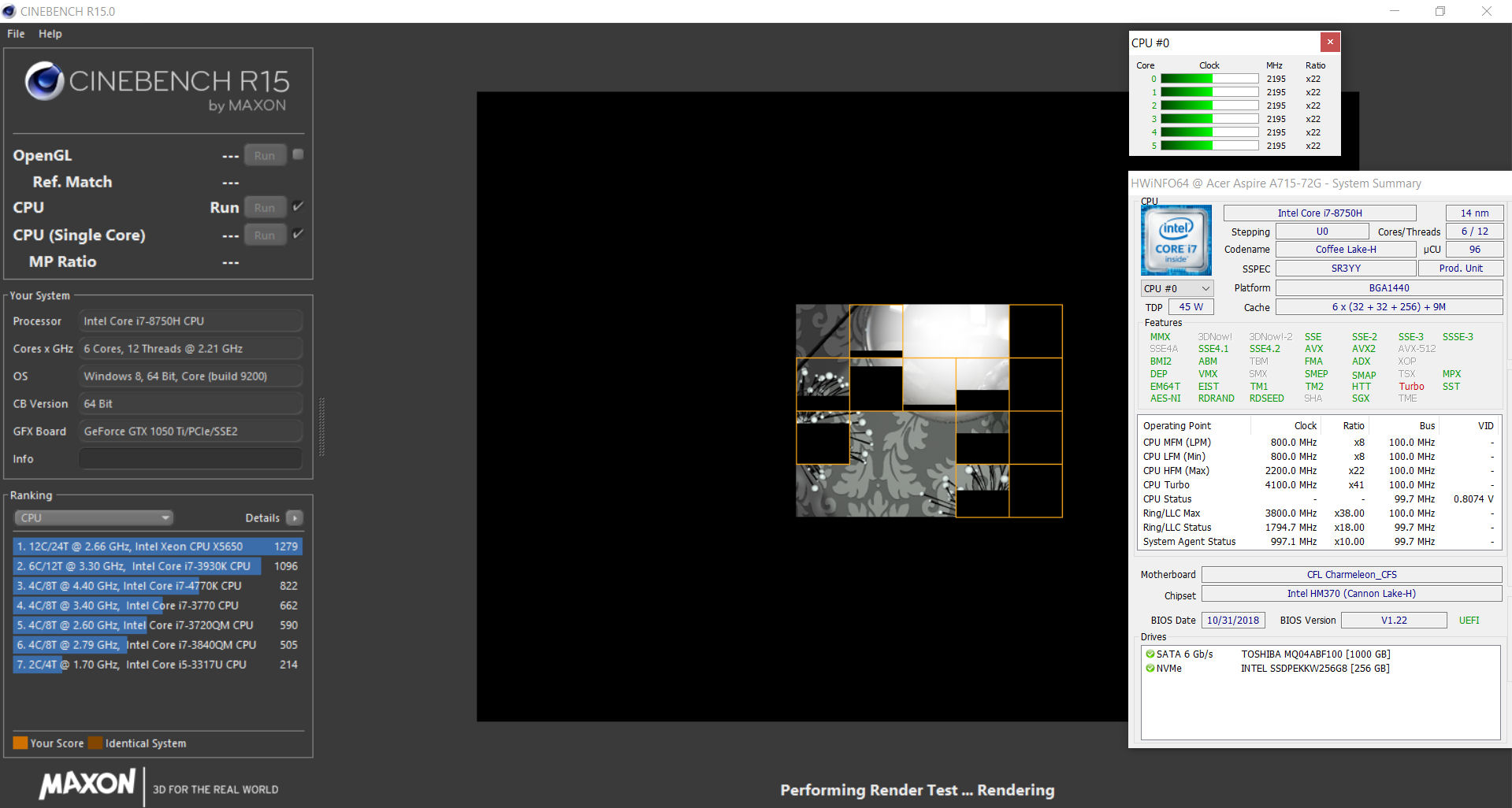Screen dimensions: 1512x808
Task: Click the Ring/LLC Max row
Action: (x=1318, y=513)
